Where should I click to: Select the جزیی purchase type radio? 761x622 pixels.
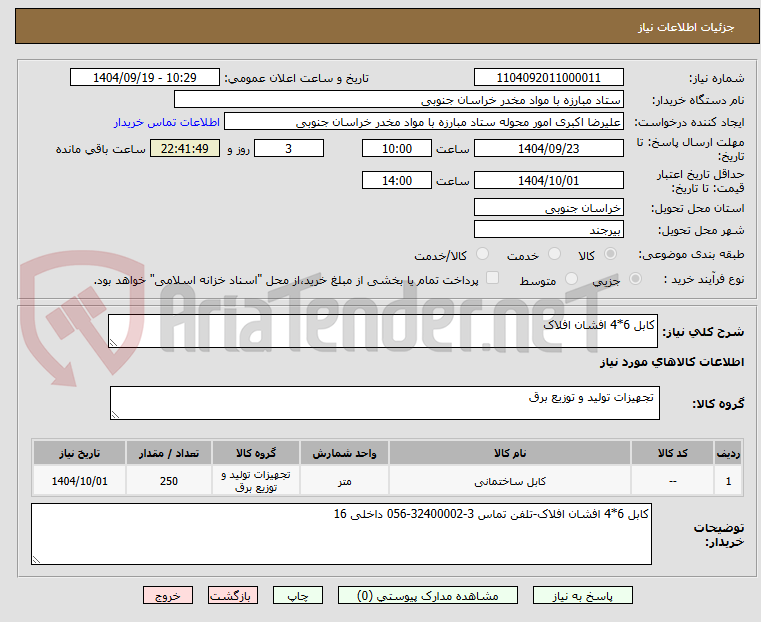click(x=635, y=278)
